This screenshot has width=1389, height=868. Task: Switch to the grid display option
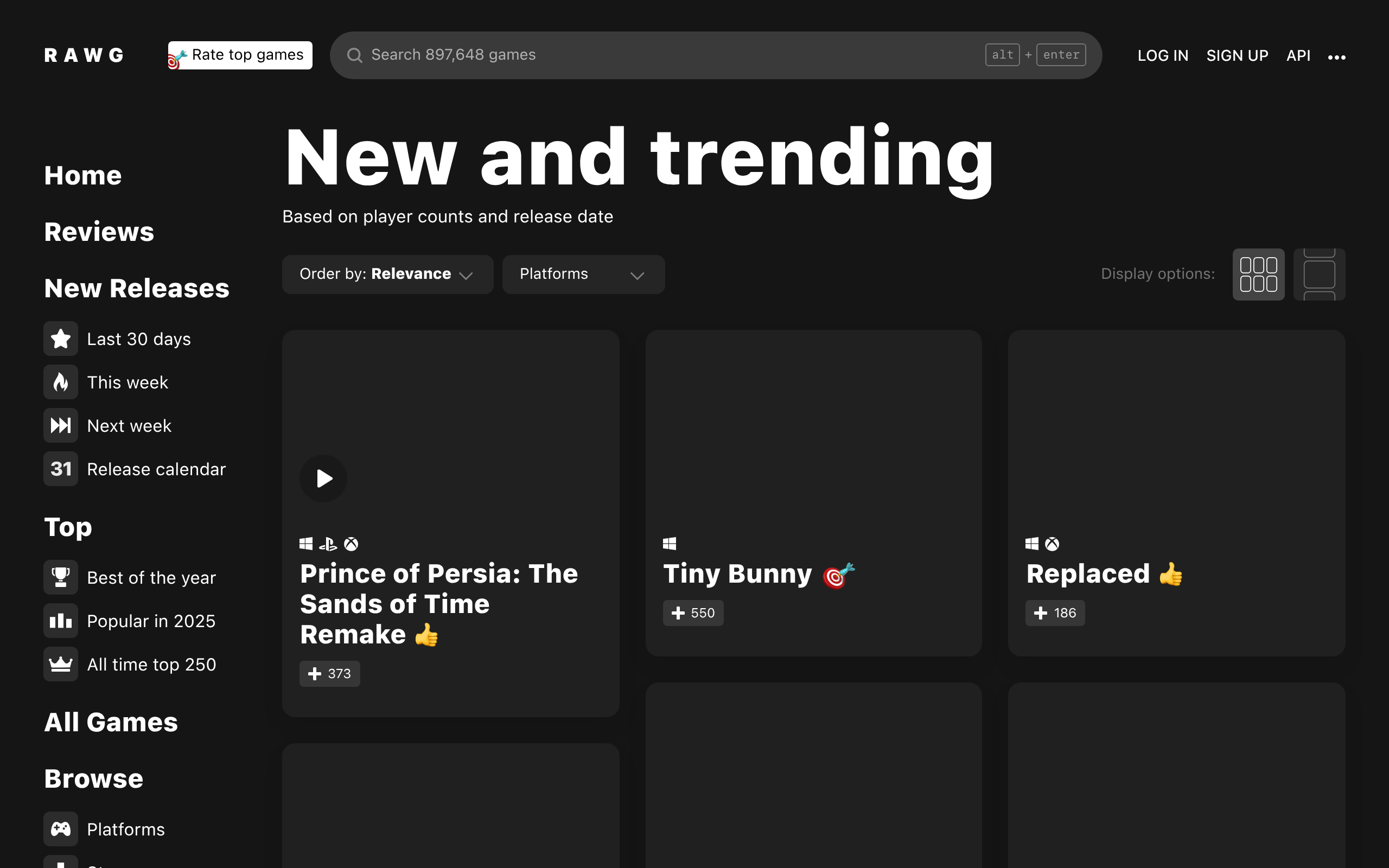1258,275
